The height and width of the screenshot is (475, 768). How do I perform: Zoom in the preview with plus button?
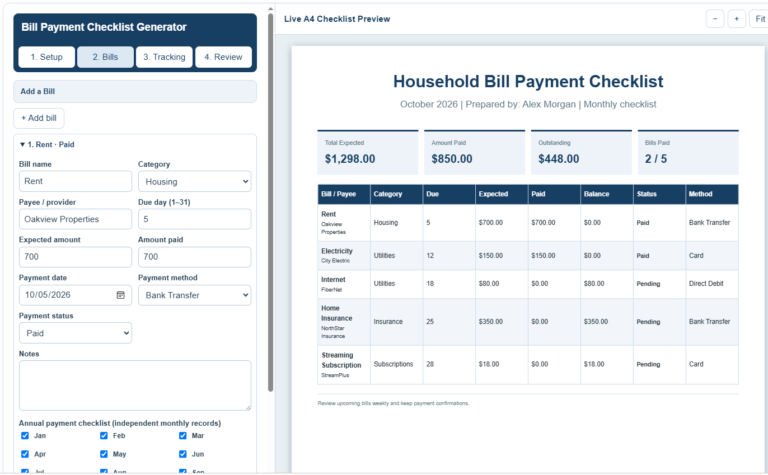737,19
